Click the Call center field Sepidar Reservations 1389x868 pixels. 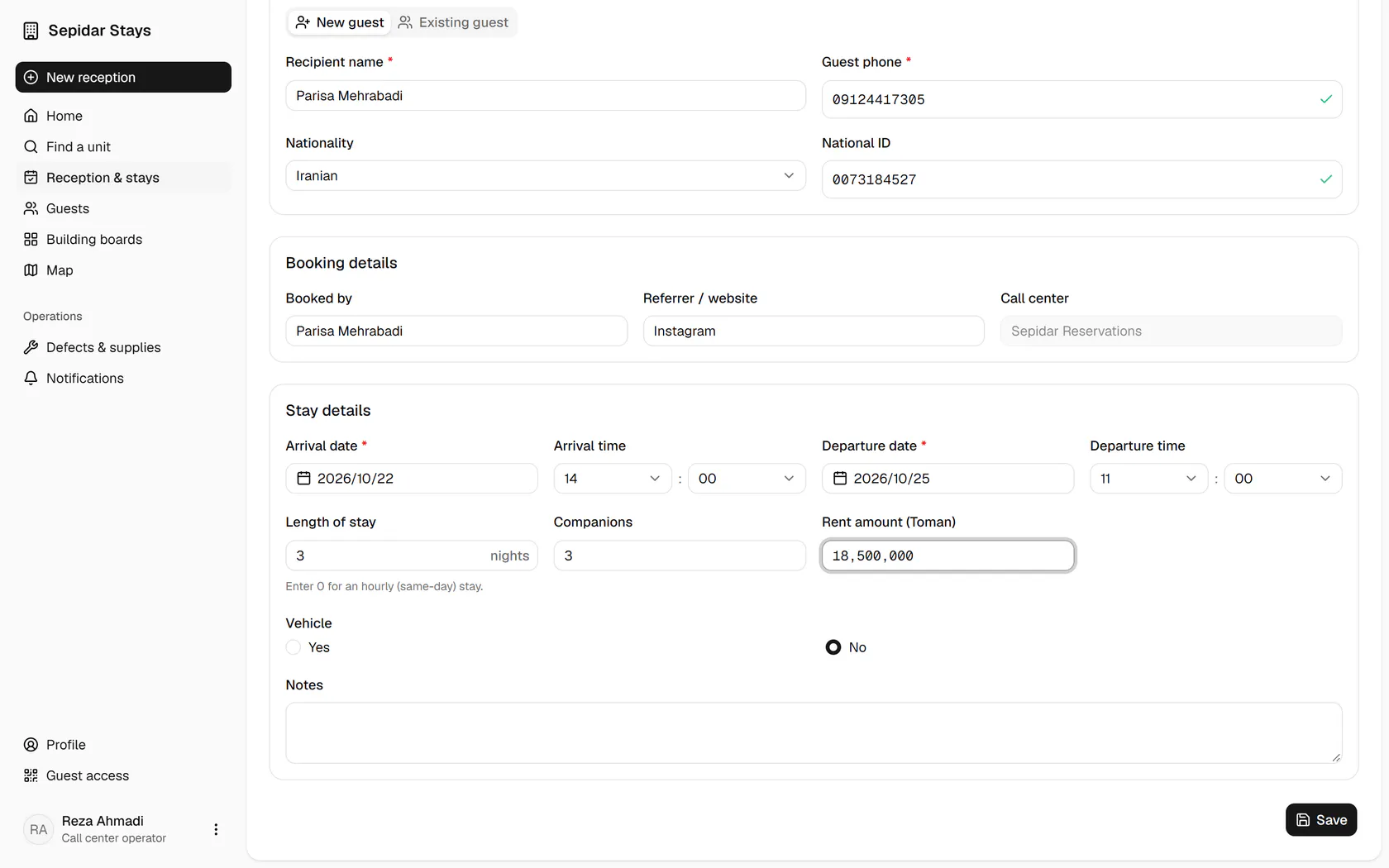(x=1171, y=331)
